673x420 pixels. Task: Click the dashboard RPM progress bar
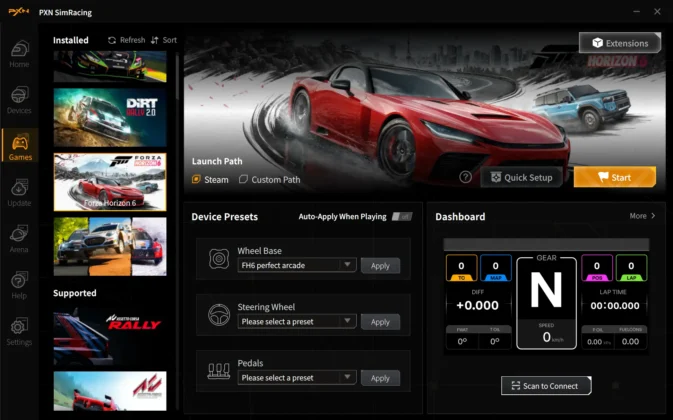click(x=546, y=245)
